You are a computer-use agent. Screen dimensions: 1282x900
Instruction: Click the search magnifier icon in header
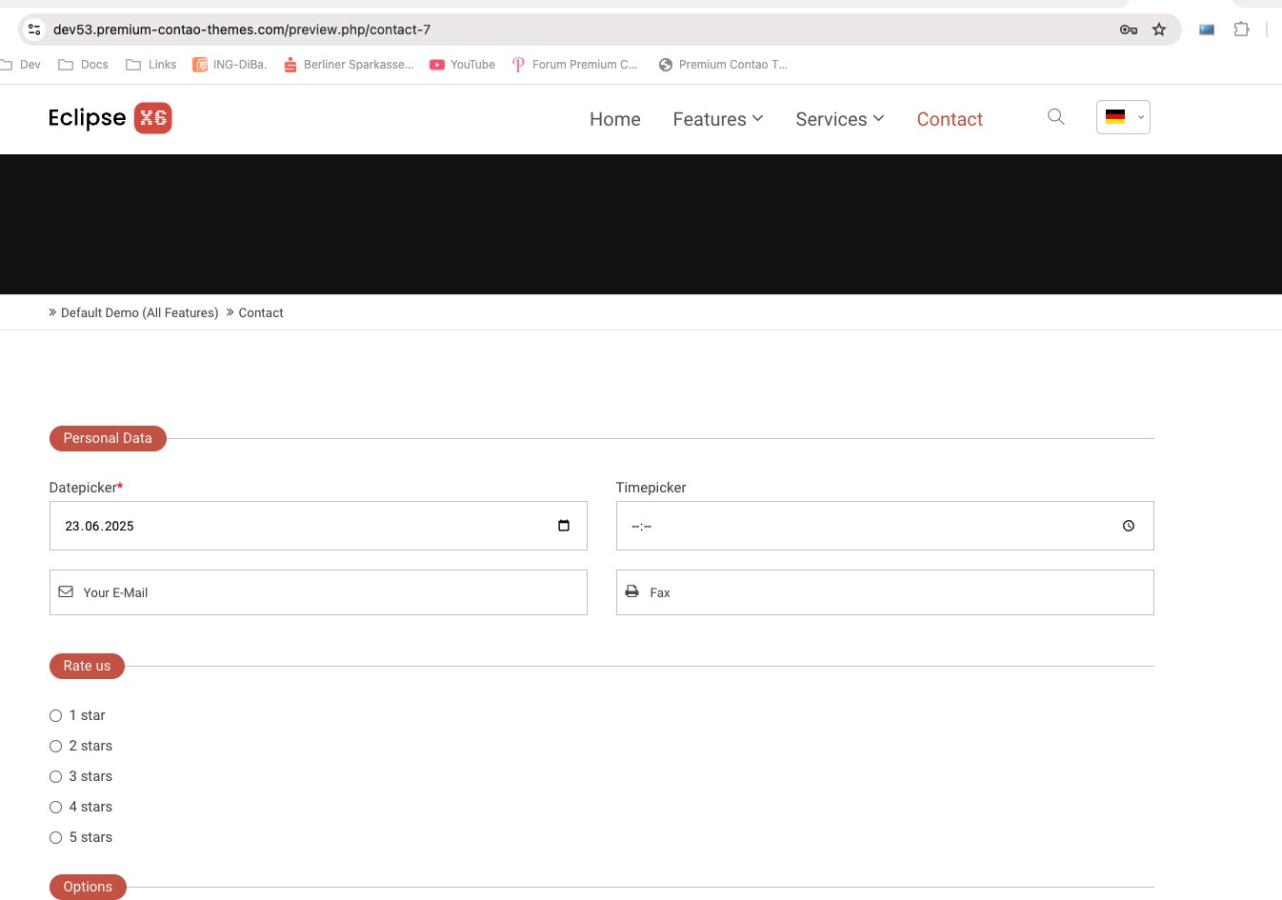coord(1055,117)
